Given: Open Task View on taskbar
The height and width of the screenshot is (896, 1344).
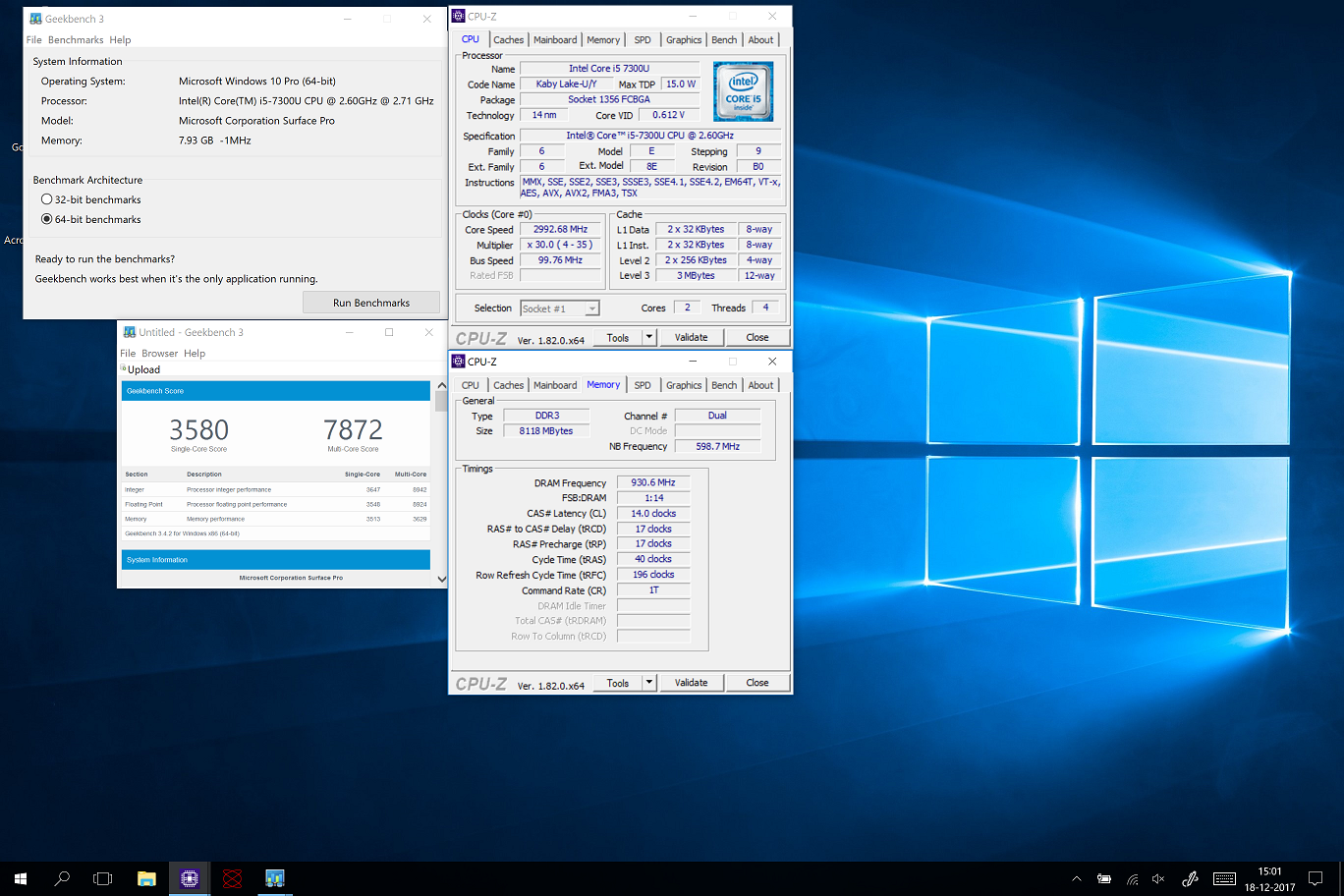Looking at the screenshot, I should [x=103, y=878].
